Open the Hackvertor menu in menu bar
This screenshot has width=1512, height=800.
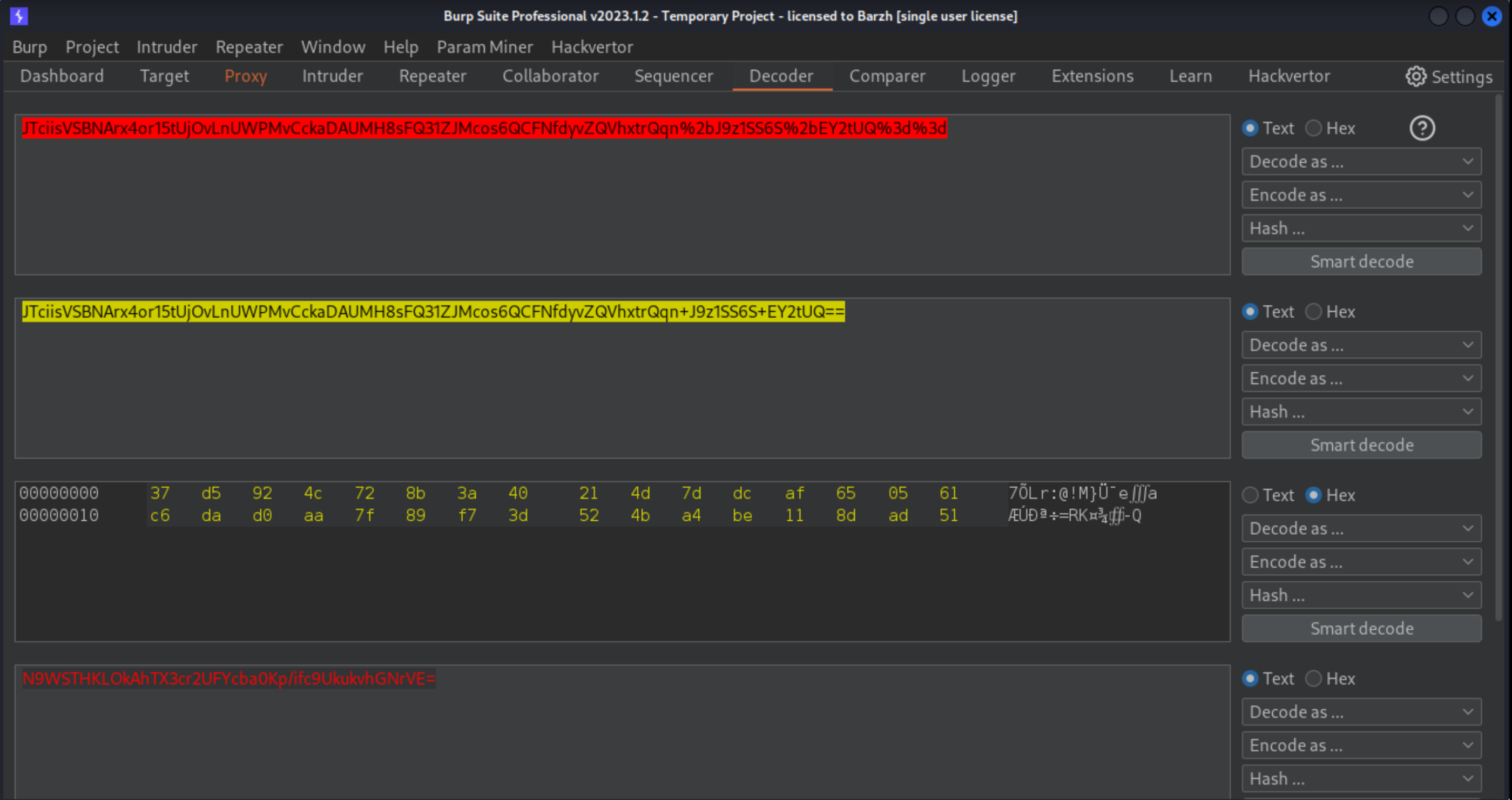[592, 47]
